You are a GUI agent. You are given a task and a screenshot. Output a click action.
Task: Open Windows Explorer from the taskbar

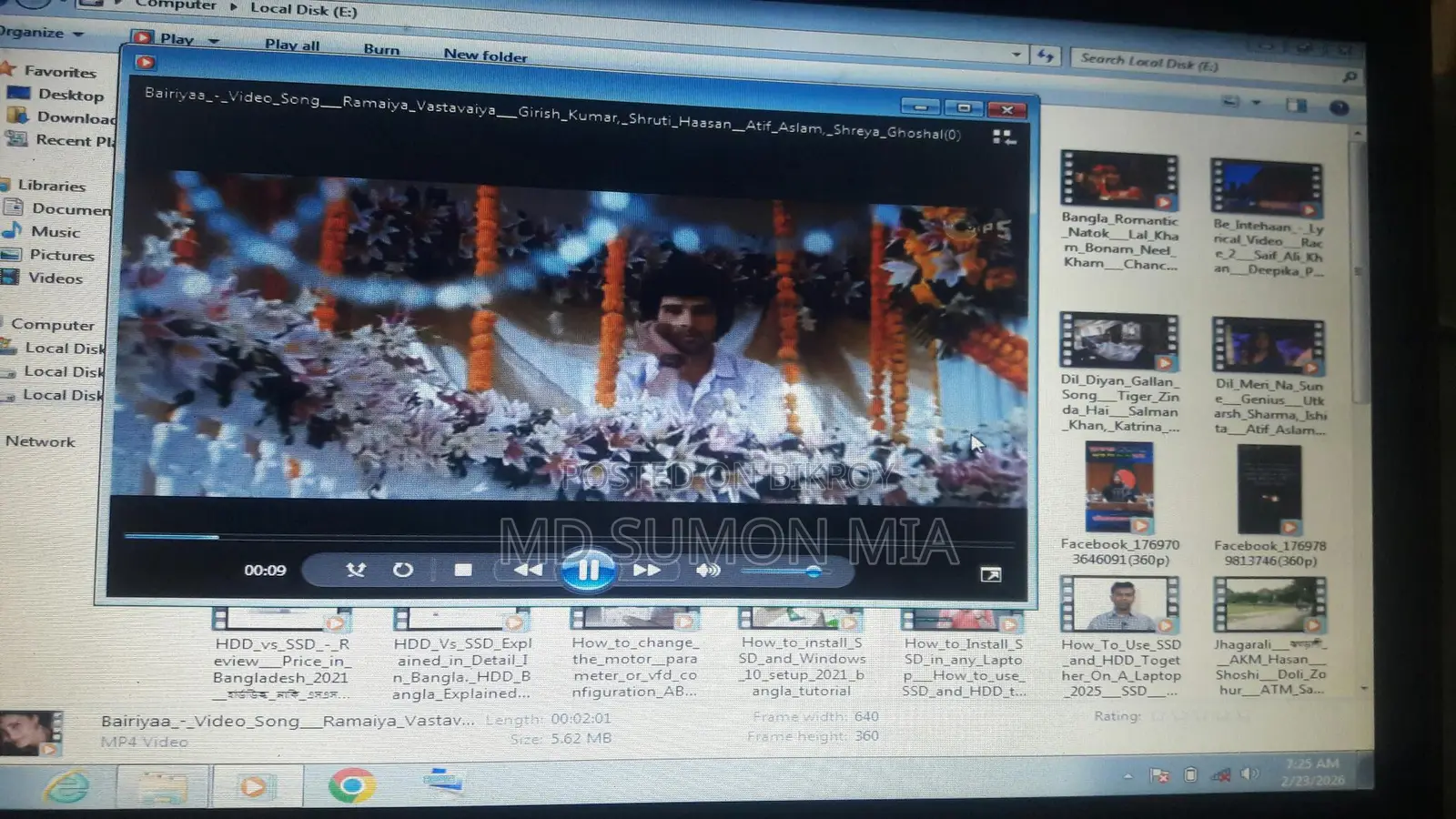tap(162, 787)
